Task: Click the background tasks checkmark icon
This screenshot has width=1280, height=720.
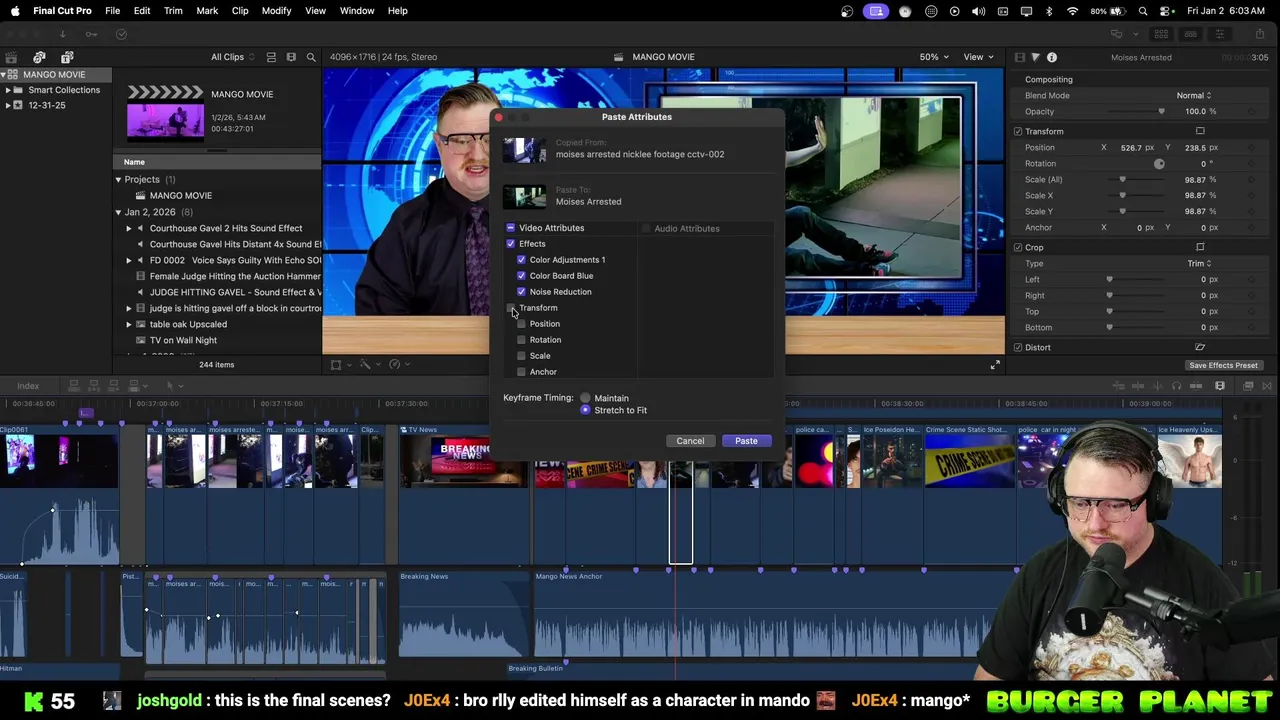Action: coord(121,34)
